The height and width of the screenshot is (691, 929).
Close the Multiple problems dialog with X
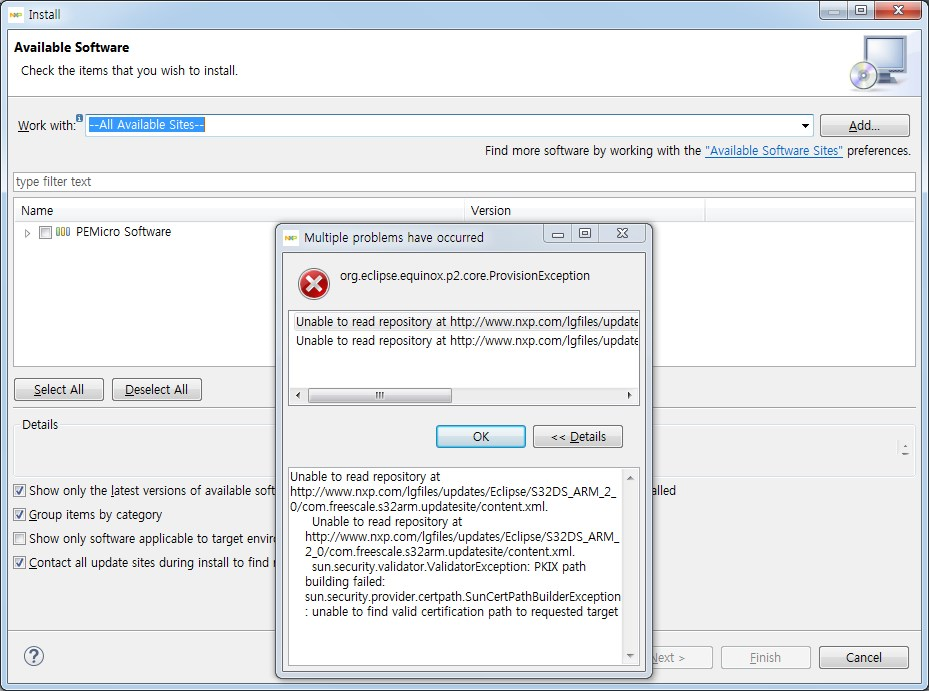622,233
